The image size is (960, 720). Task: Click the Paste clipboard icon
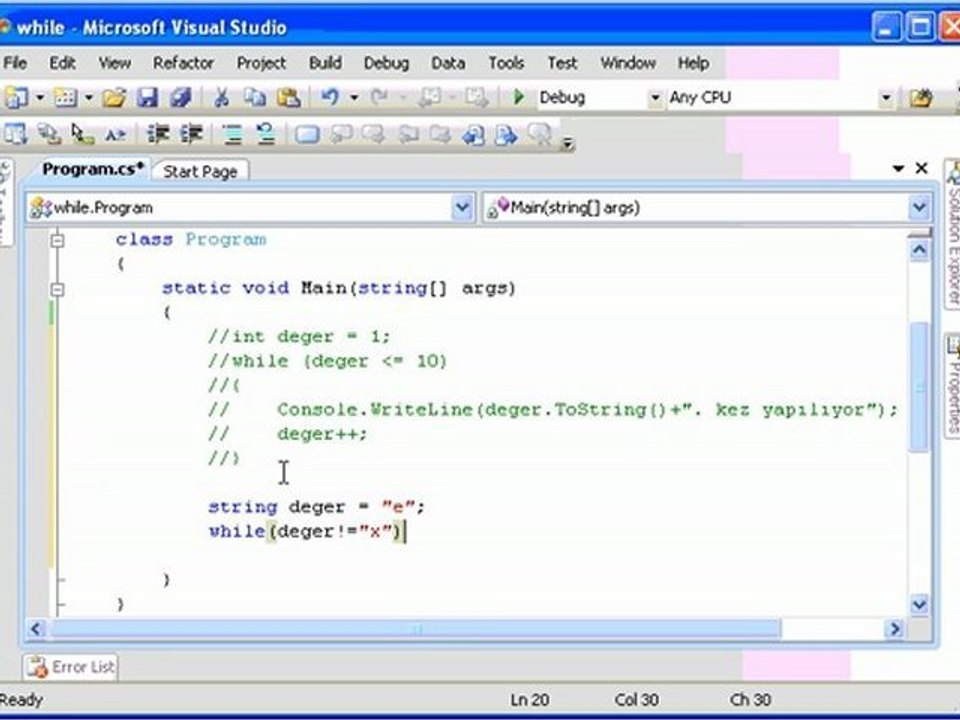coord(288,97)
